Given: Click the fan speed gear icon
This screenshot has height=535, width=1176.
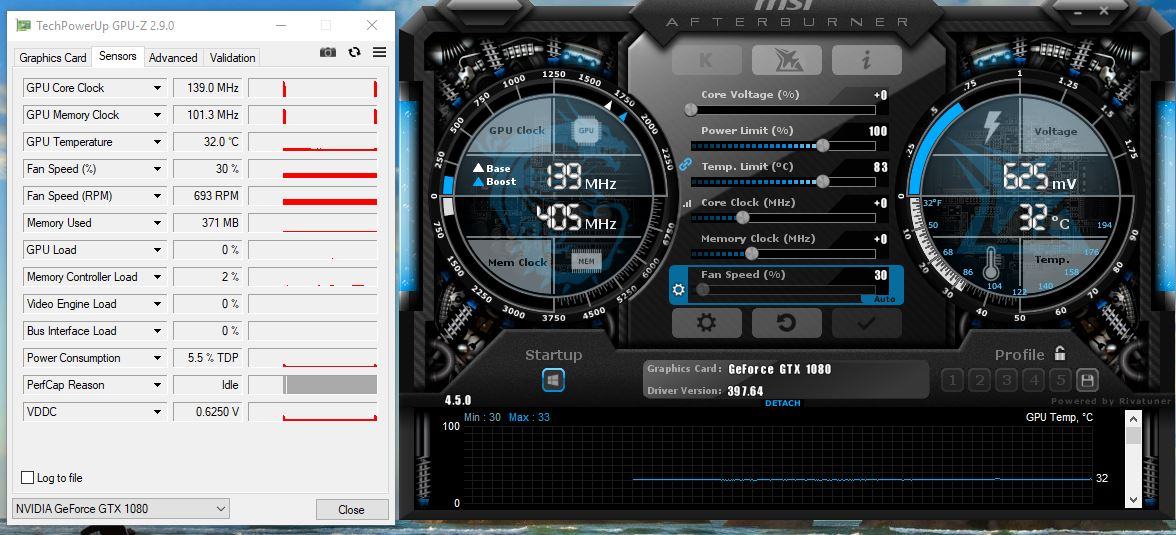Looking at the screenshot, I should 679,290.
